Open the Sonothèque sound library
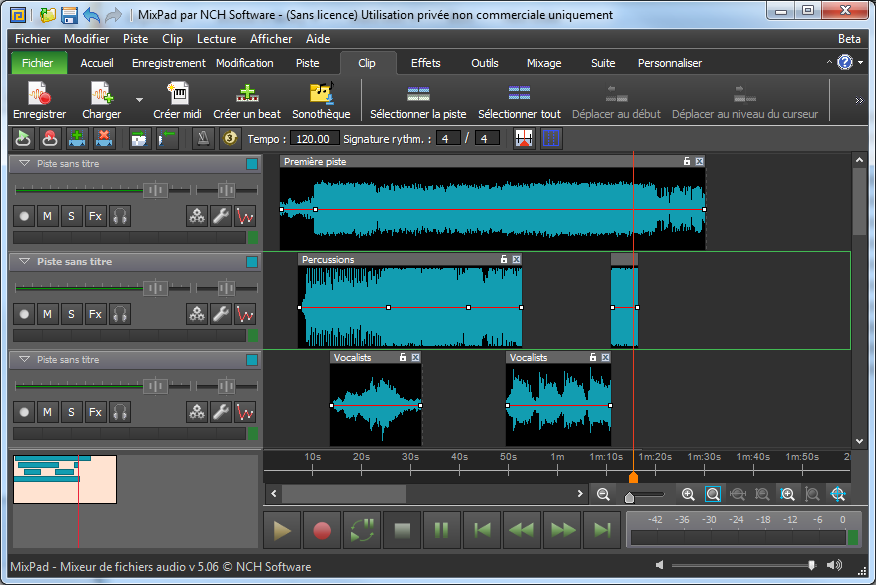This screenshot has height=585, width=876. coord(321,101)
